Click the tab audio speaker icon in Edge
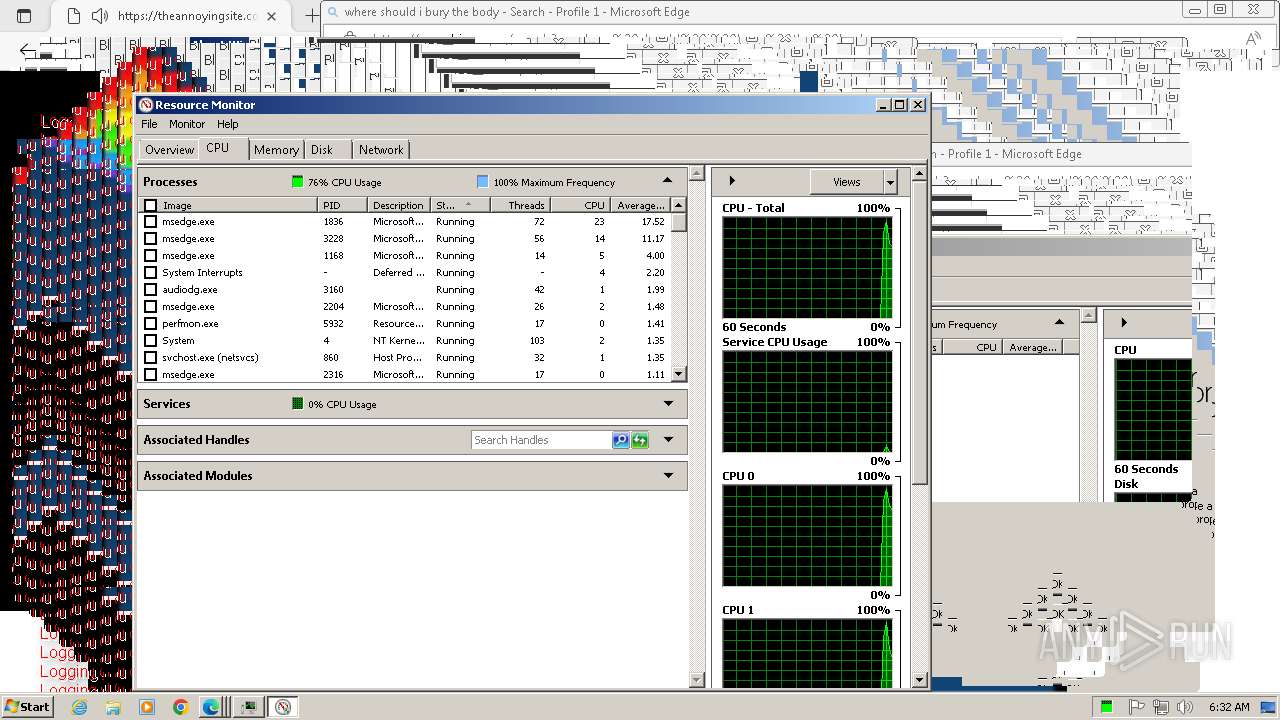Viewport: 1280px width, 720px height. [99, 16]
